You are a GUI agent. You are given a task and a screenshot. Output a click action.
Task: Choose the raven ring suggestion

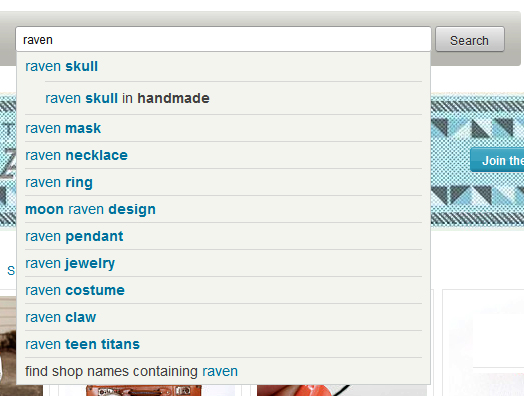point(223,182)
